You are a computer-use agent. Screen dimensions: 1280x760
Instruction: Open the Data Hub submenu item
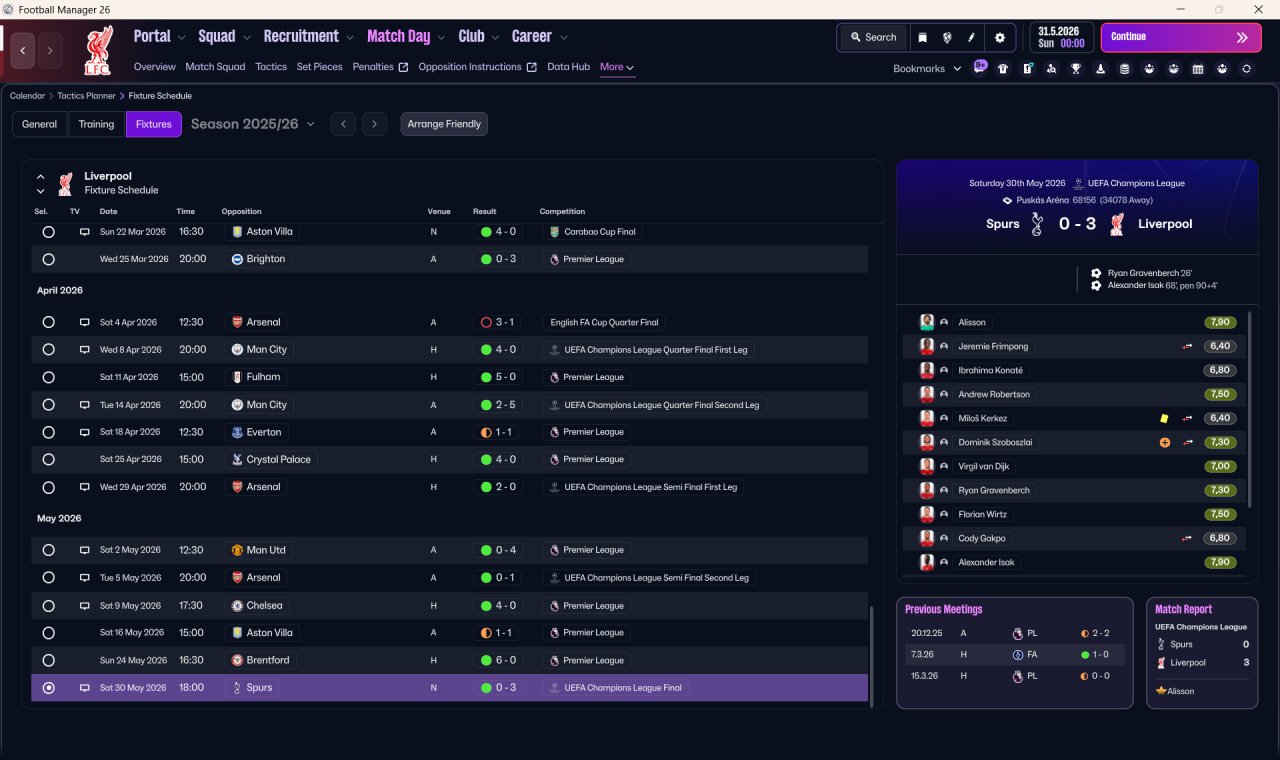click(568, 67)
